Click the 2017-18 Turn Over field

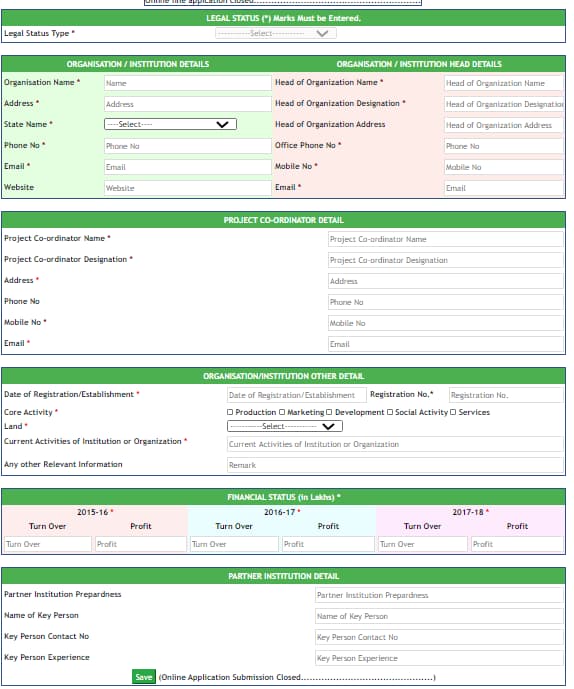[423, 544]
